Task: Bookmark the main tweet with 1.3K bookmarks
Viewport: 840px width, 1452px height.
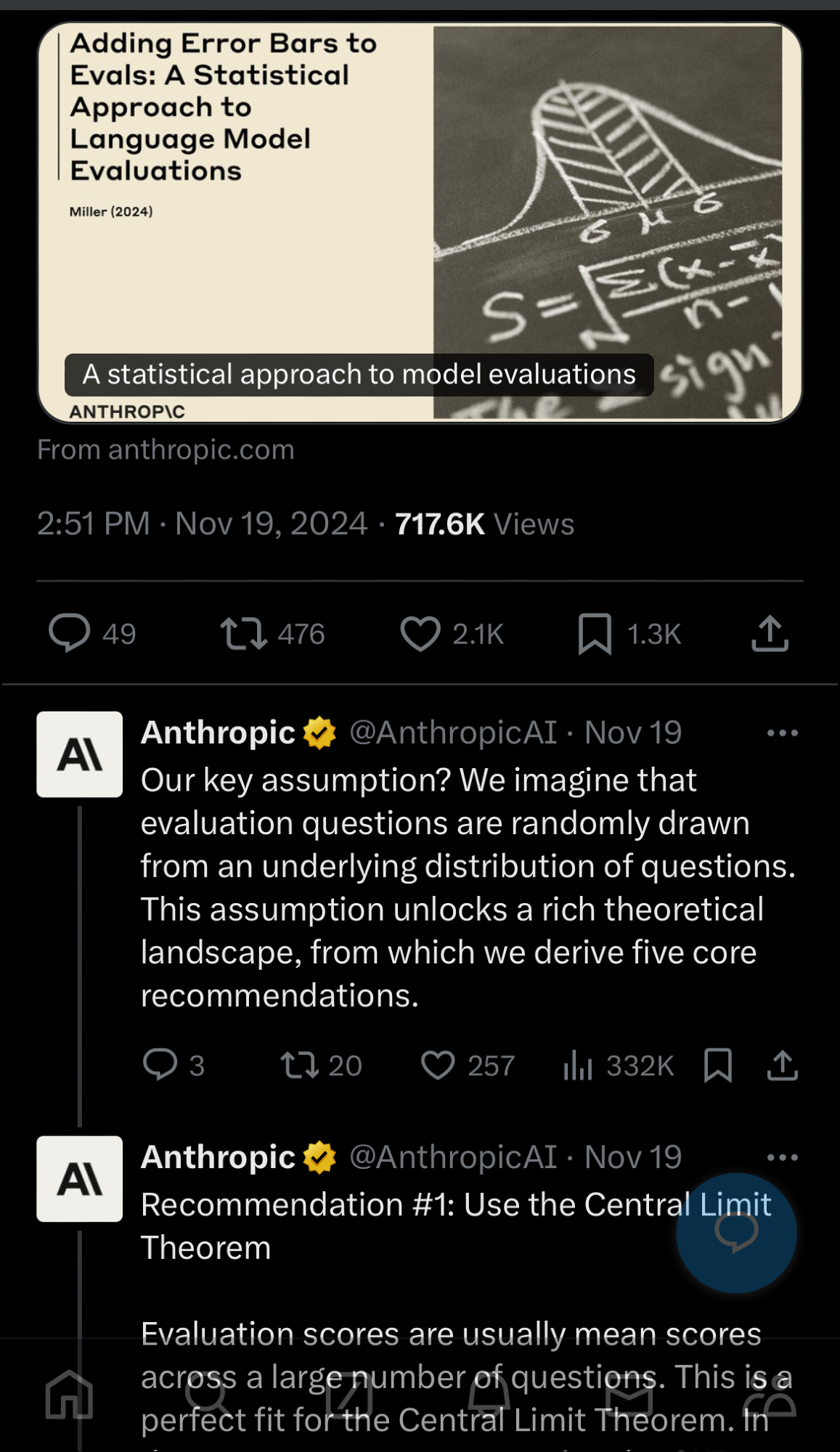Action: coord(595,633)
